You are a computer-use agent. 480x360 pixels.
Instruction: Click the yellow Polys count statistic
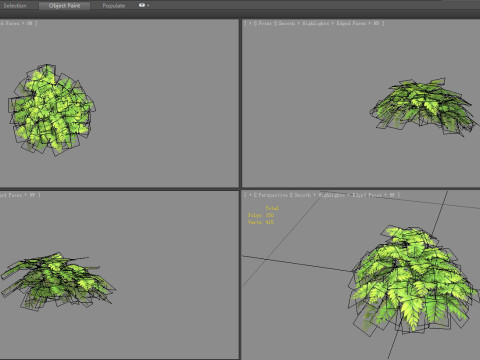coord(261,215)
